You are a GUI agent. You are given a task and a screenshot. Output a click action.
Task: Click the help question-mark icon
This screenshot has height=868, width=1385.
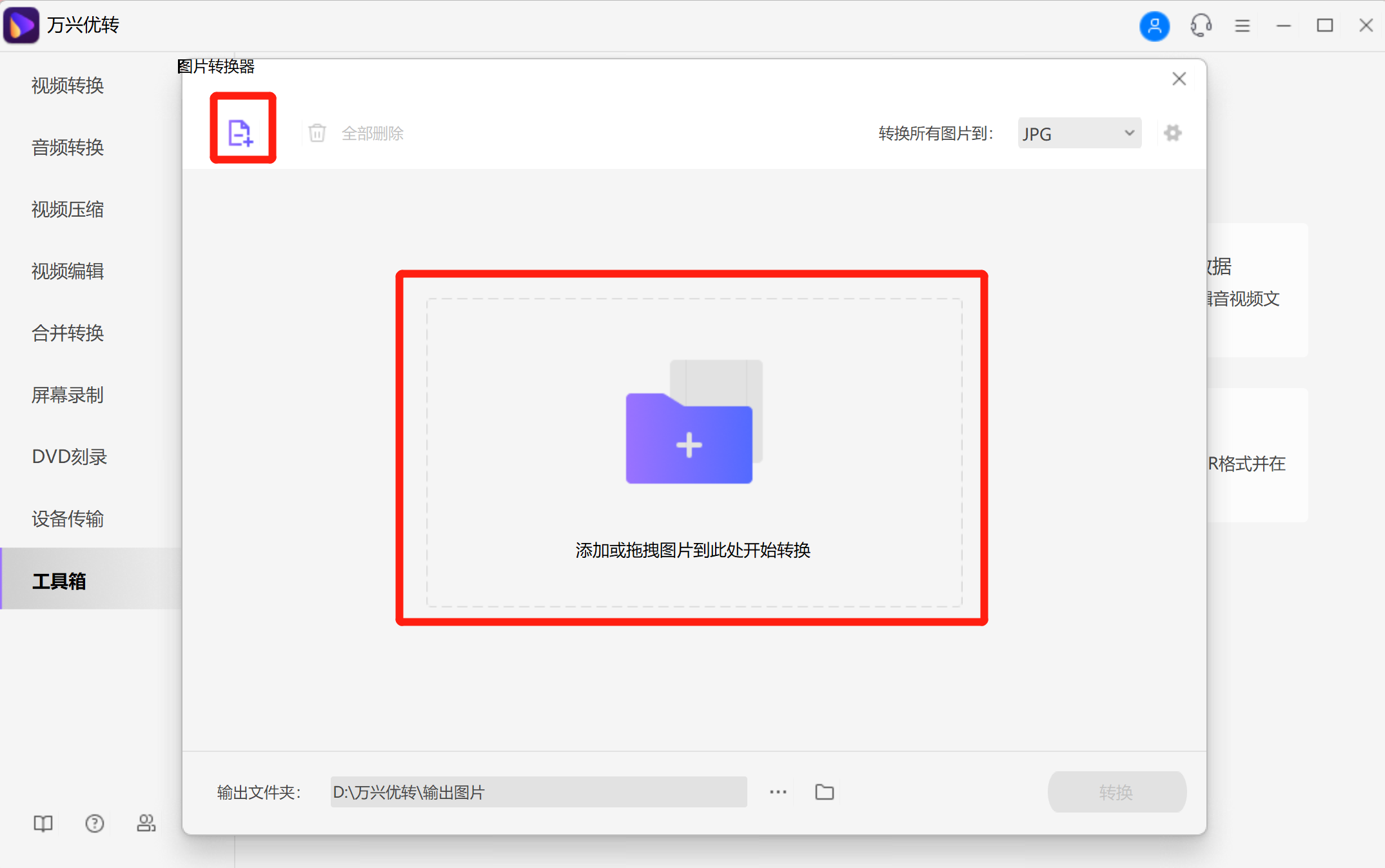94,824
